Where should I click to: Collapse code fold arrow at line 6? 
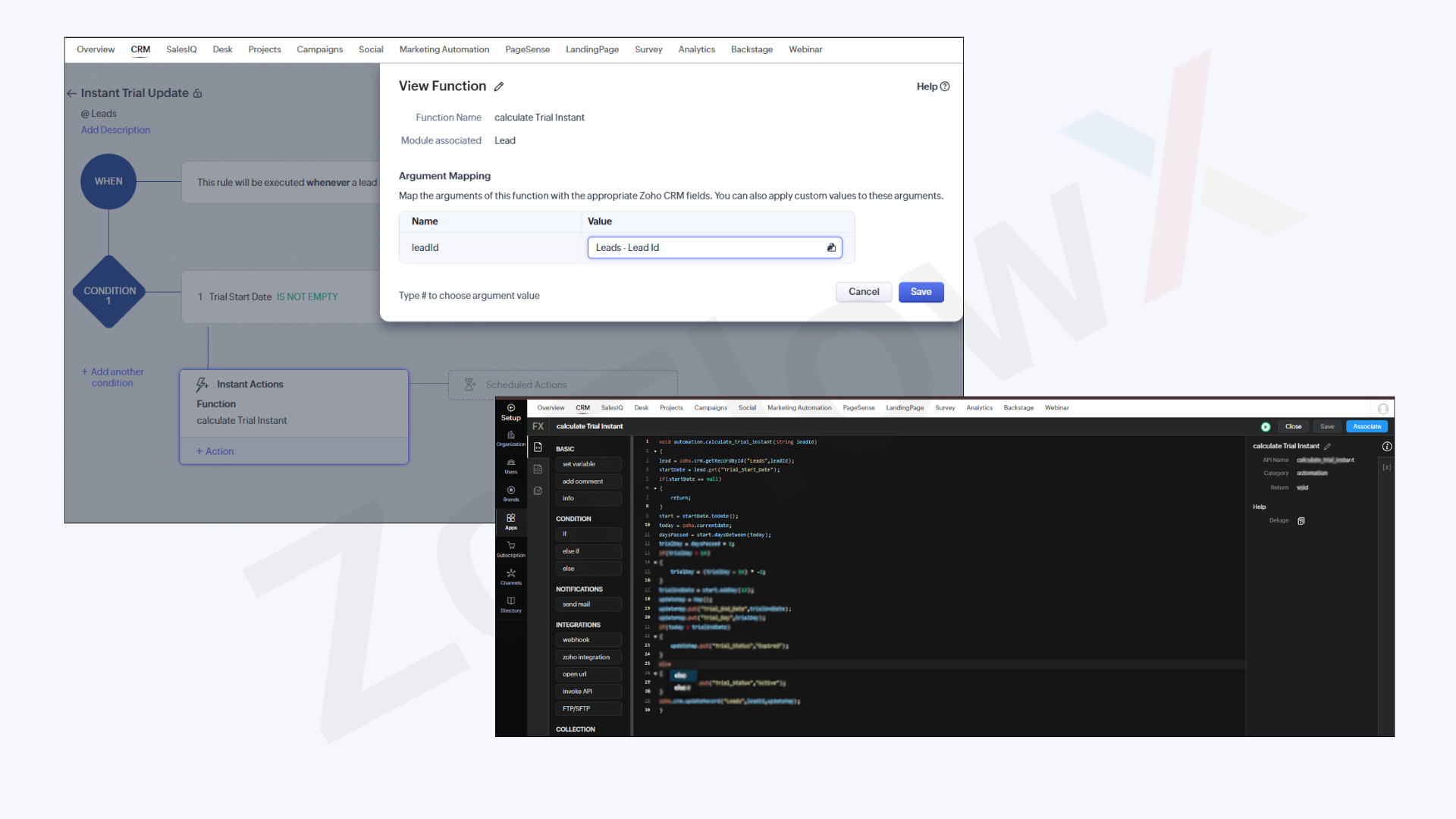click(655, 488)
